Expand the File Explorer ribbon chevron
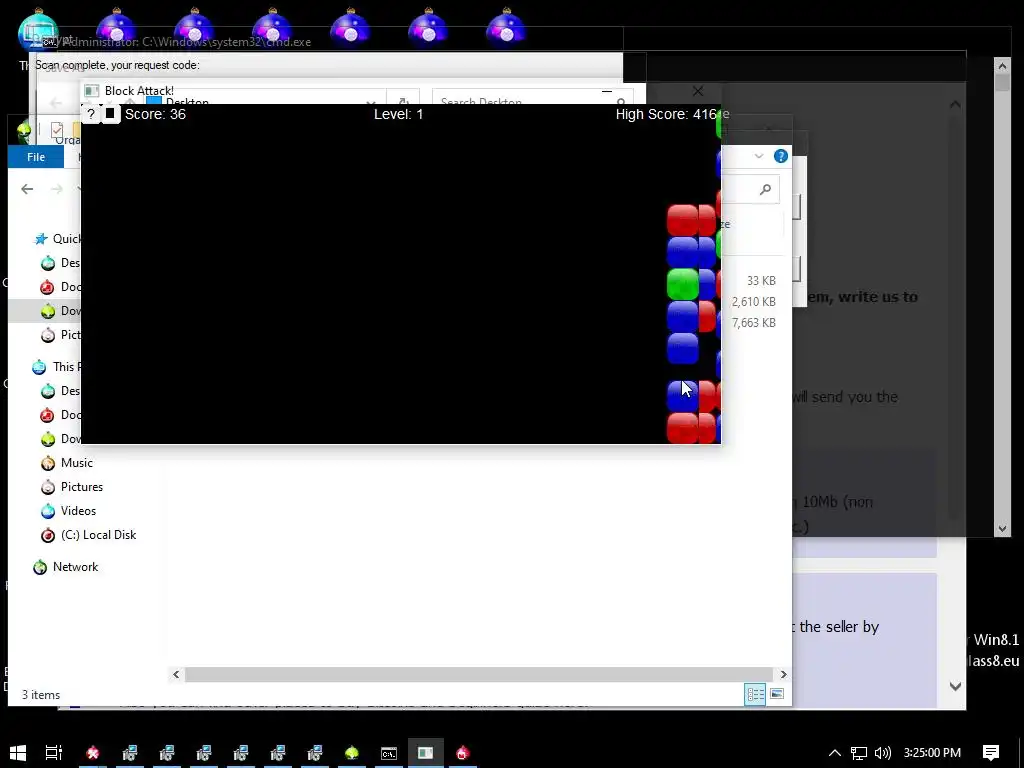The height and width of the screenshot is (768, 1024). point(758,156)
